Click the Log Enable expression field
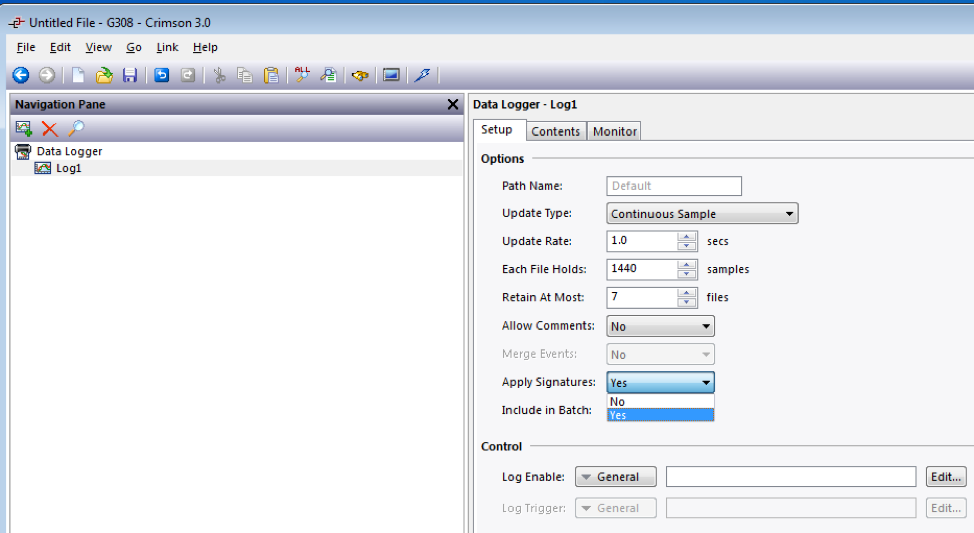 click(x=791, y=476)
